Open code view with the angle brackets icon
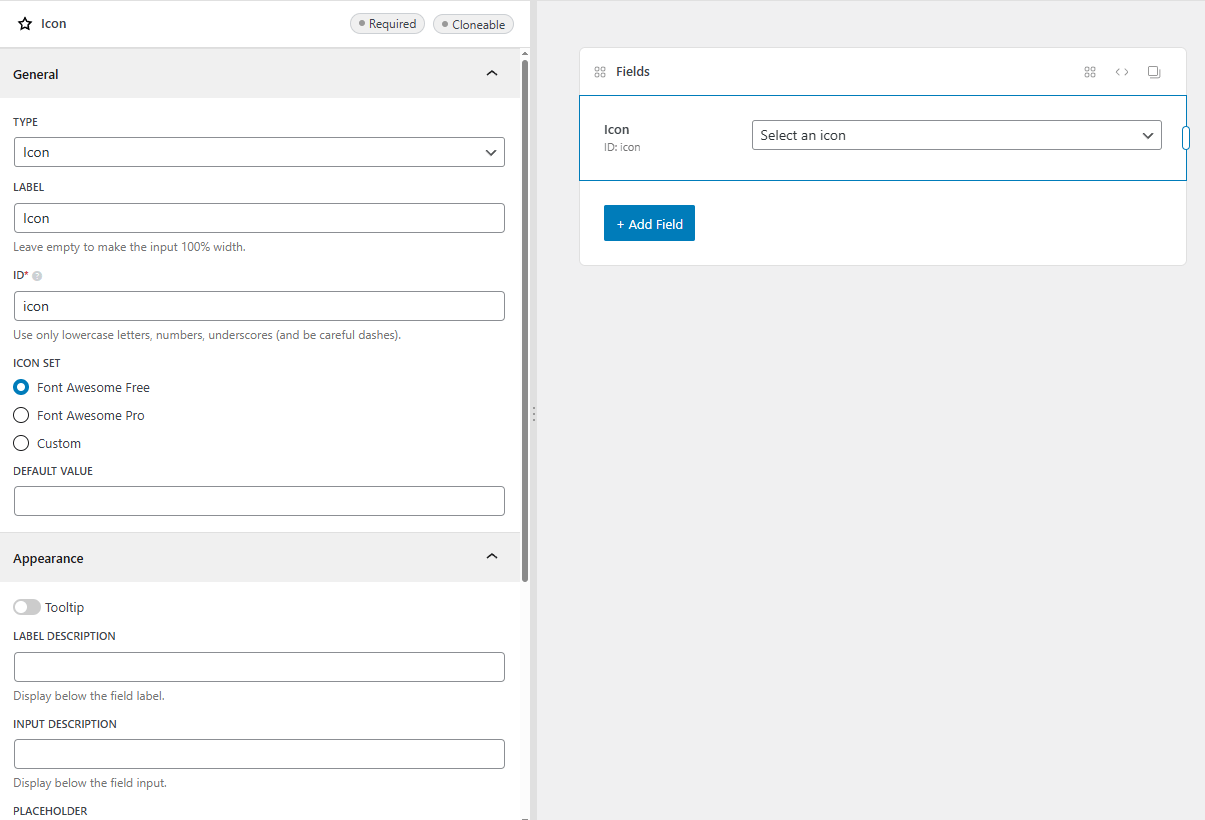 pyautogui.click(x=1122, y=72)
